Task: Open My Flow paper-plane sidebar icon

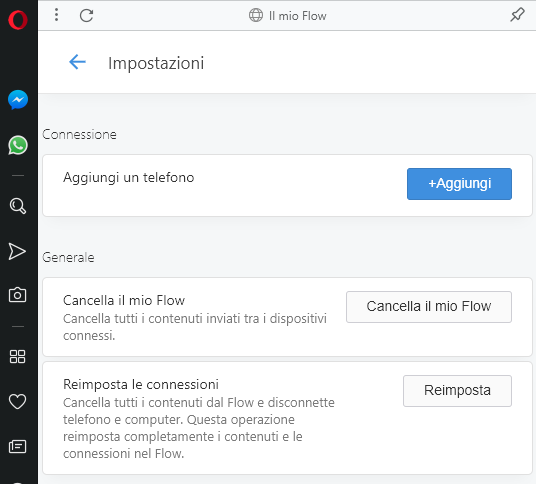Action: click(x=17, y=252)
